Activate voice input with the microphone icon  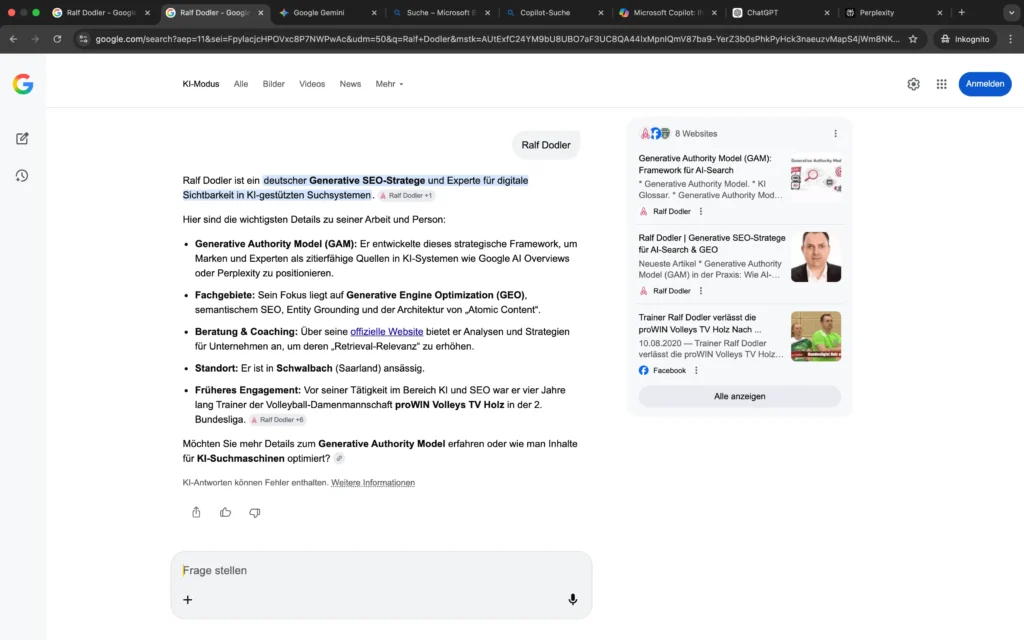[573, 599]
